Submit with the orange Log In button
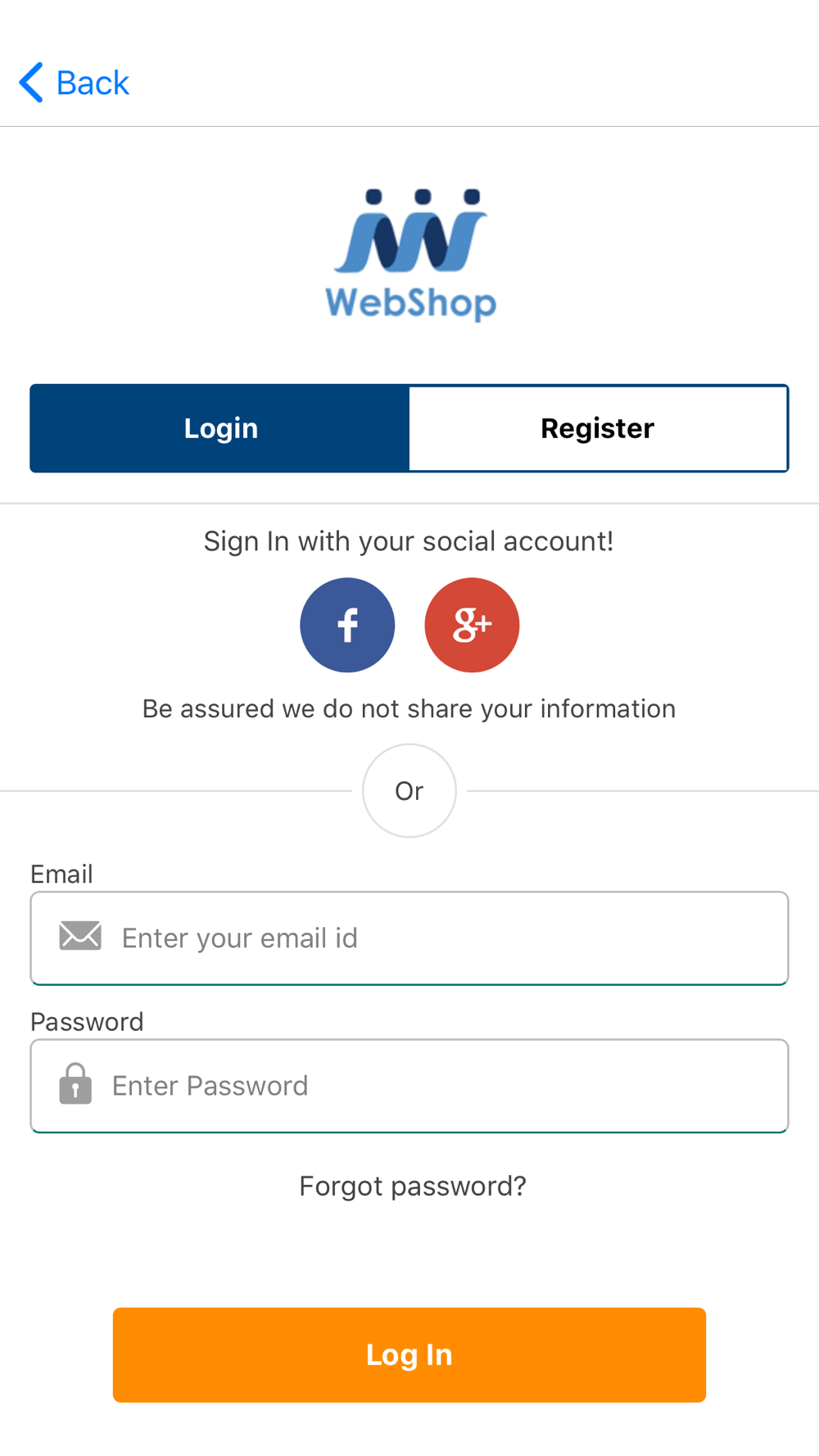 pyautogui.click(x=409, y=1354)
